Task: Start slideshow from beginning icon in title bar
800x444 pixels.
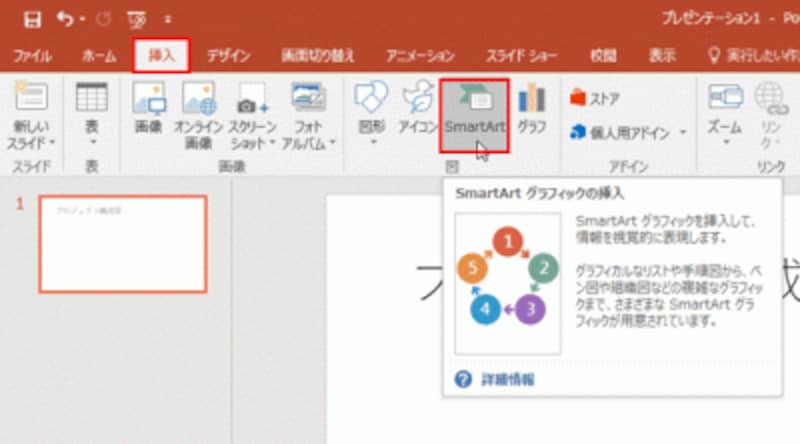Action: tap(137, 19)
